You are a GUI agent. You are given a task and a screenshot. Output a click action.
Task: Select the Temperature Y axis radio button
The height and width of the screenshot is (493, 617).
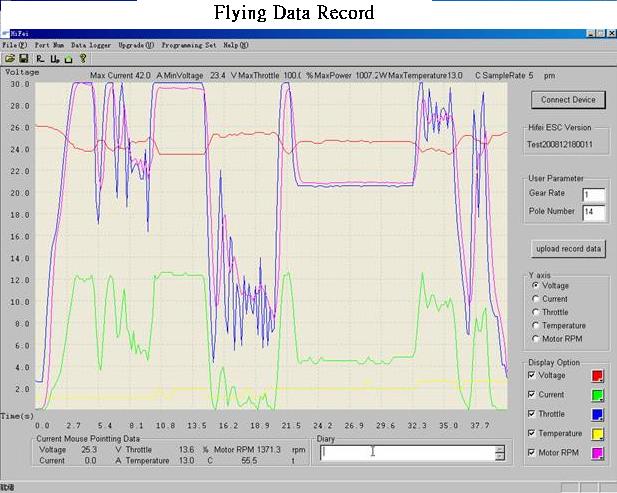tap(535, 325)
